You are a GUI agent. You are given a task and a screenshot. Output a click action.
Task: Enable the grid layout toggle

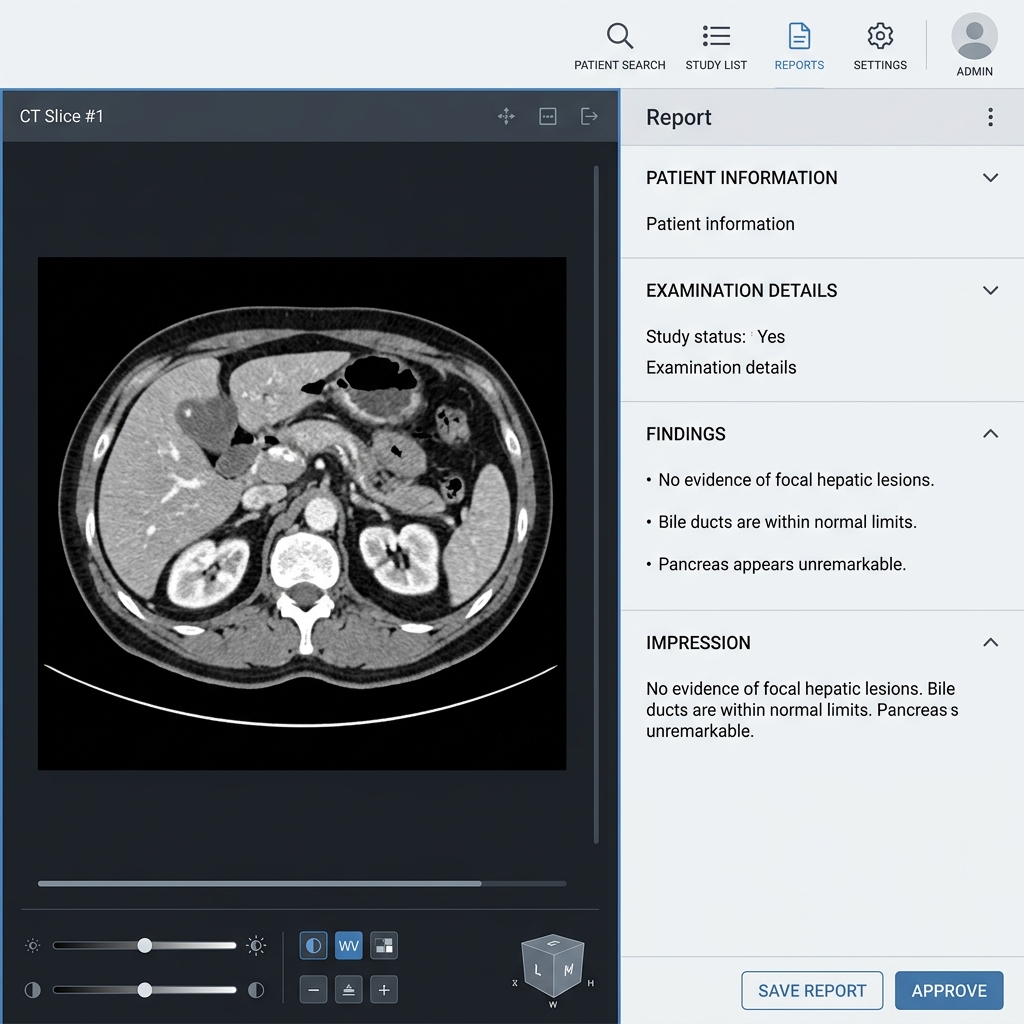click(x=385, y=945)
